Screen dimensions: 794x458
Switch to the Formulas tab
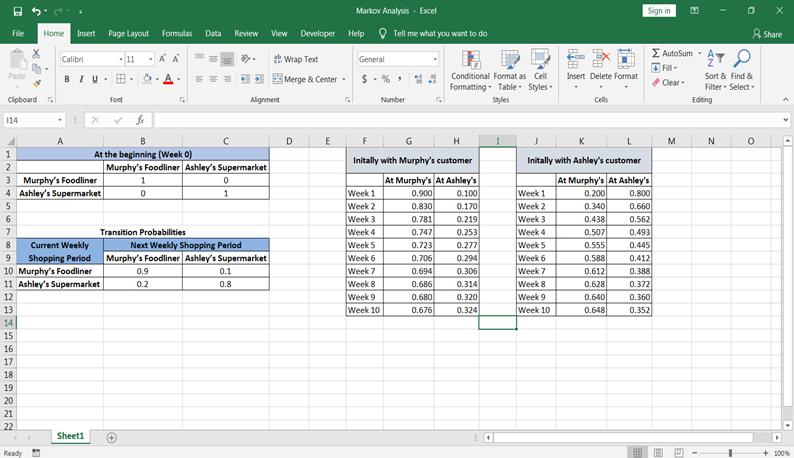[x=177, y=33]
